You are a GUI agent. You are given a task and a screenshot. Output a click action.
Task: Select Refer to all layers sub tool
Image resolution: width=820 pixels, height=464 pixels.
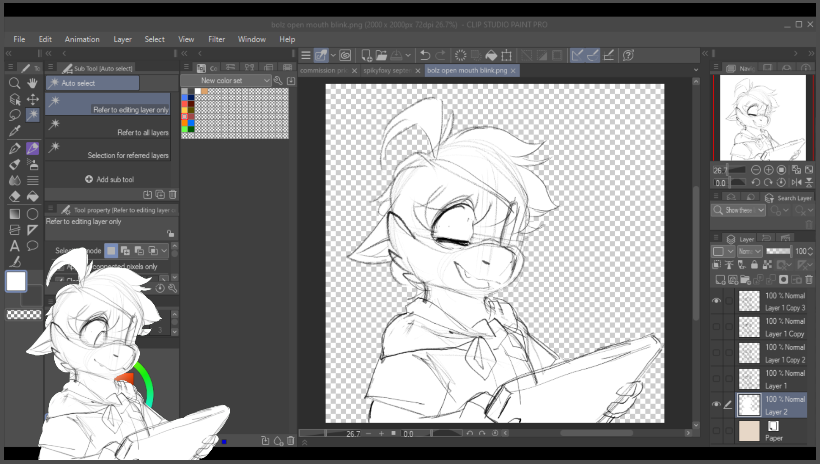[x=108, y=127]
